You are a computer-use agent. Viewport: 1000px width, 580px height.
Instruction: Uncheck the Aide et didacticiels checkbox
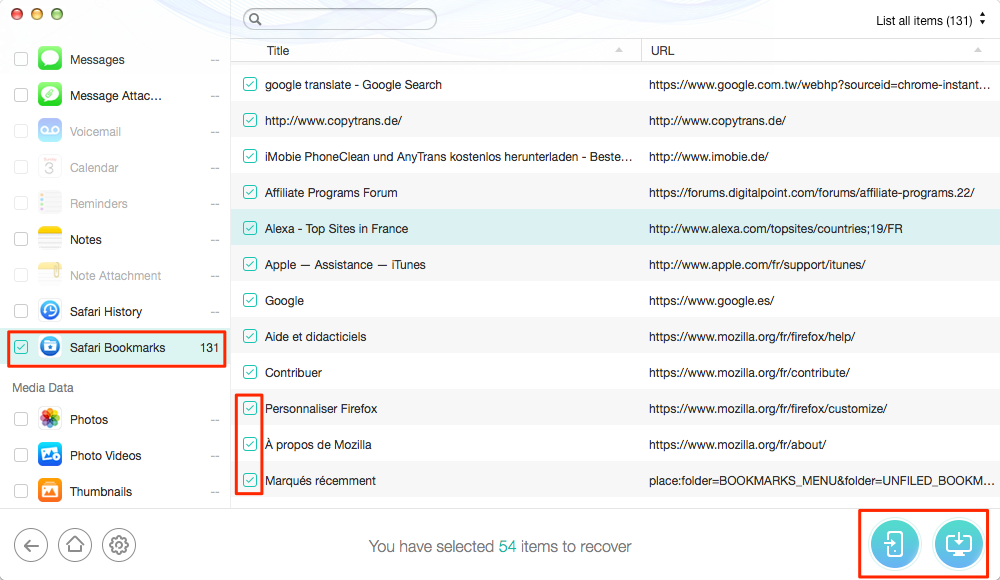(x=250, y=336)
